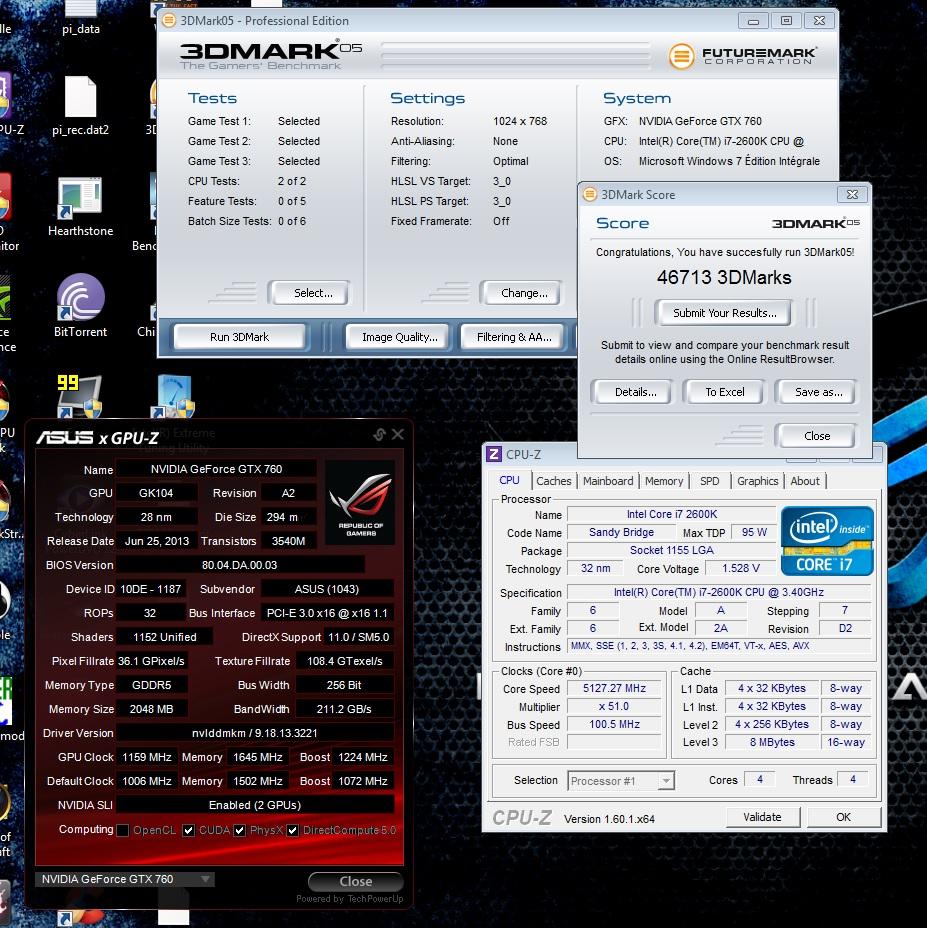Screen dimensions: 927x928
Task: Open the Mainboard tab in CPU-Z
Action: [608, 481]
